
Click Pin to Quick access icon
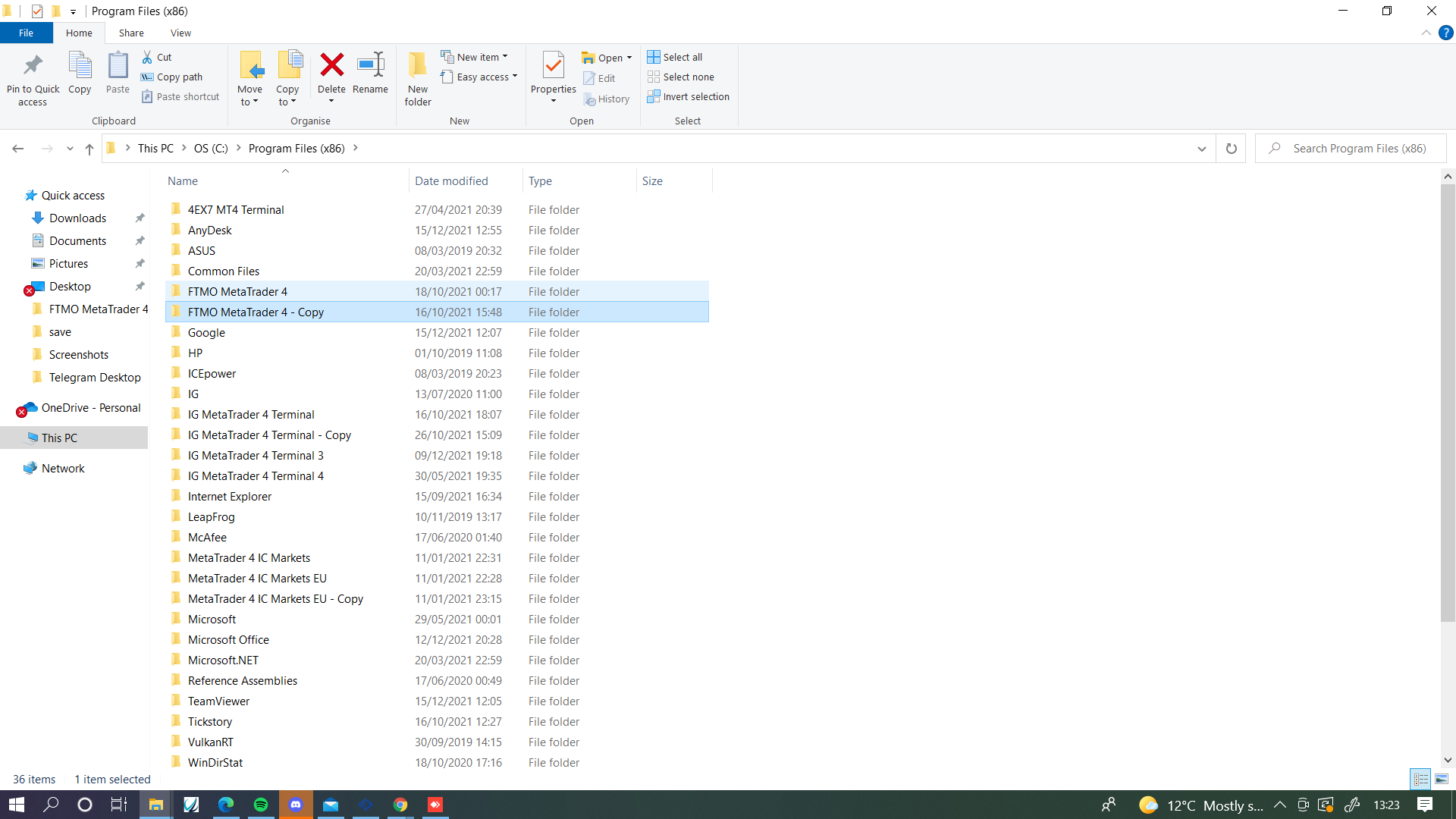pyautogui.click(x=33, y=67)
